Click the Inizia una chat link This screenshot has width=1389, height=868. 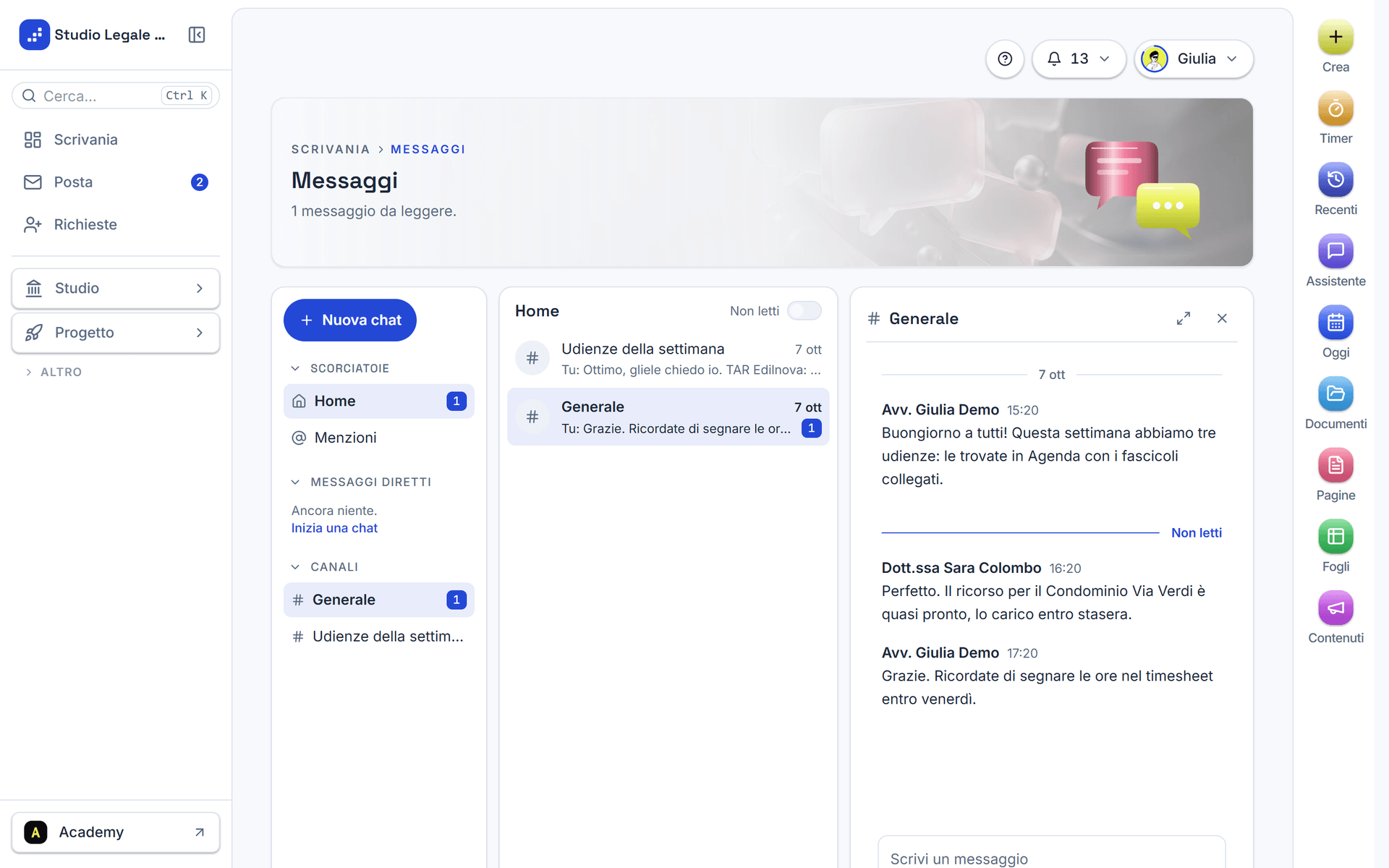click(334, 528)
